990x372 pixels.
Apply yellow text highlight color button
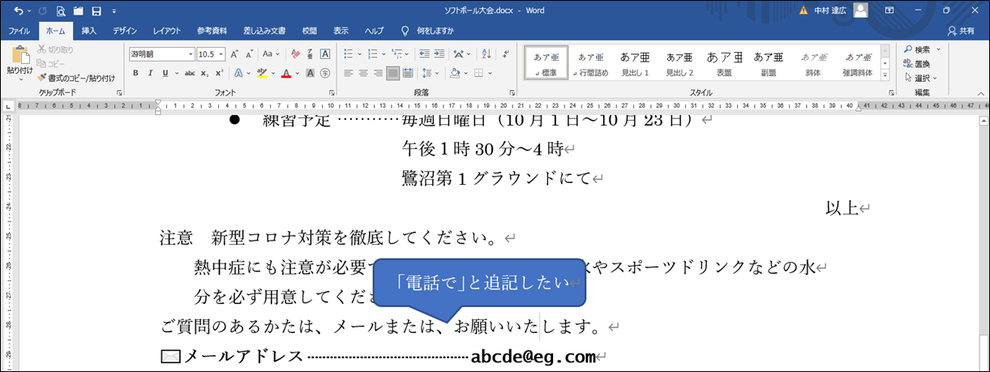pos(263,73)
